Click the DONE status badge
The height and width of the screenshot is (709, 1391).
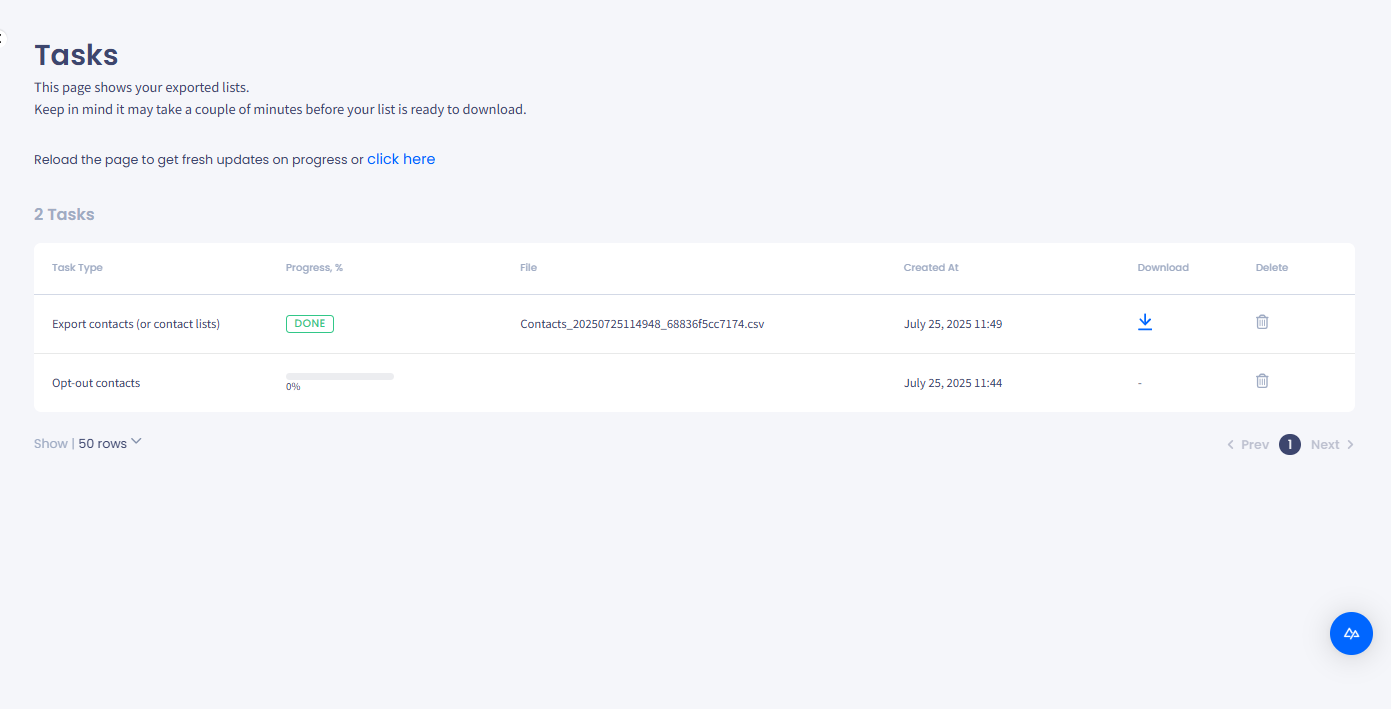point(310,324)
